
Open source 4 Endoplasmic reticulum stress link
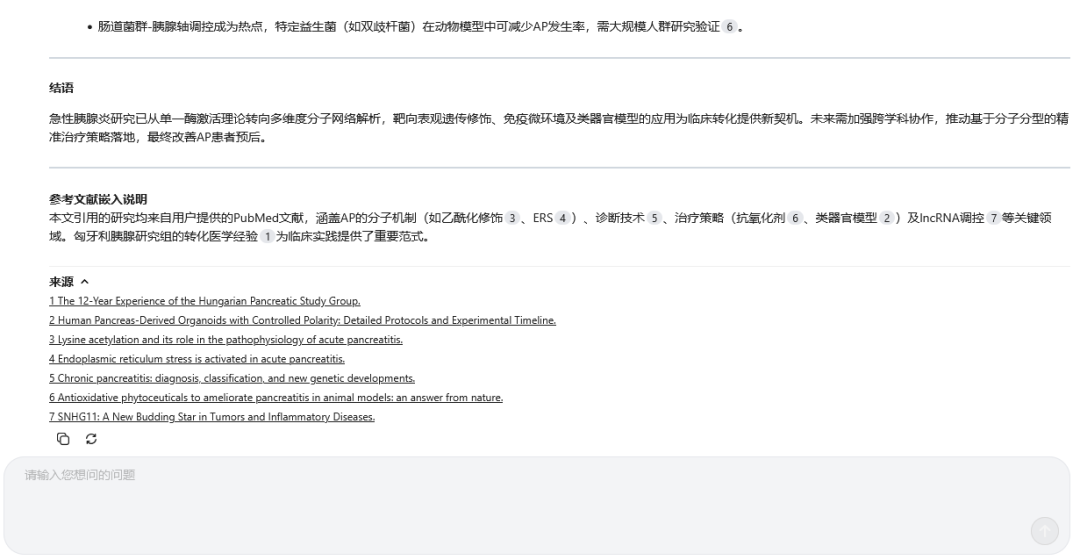(x=197, y=359)
